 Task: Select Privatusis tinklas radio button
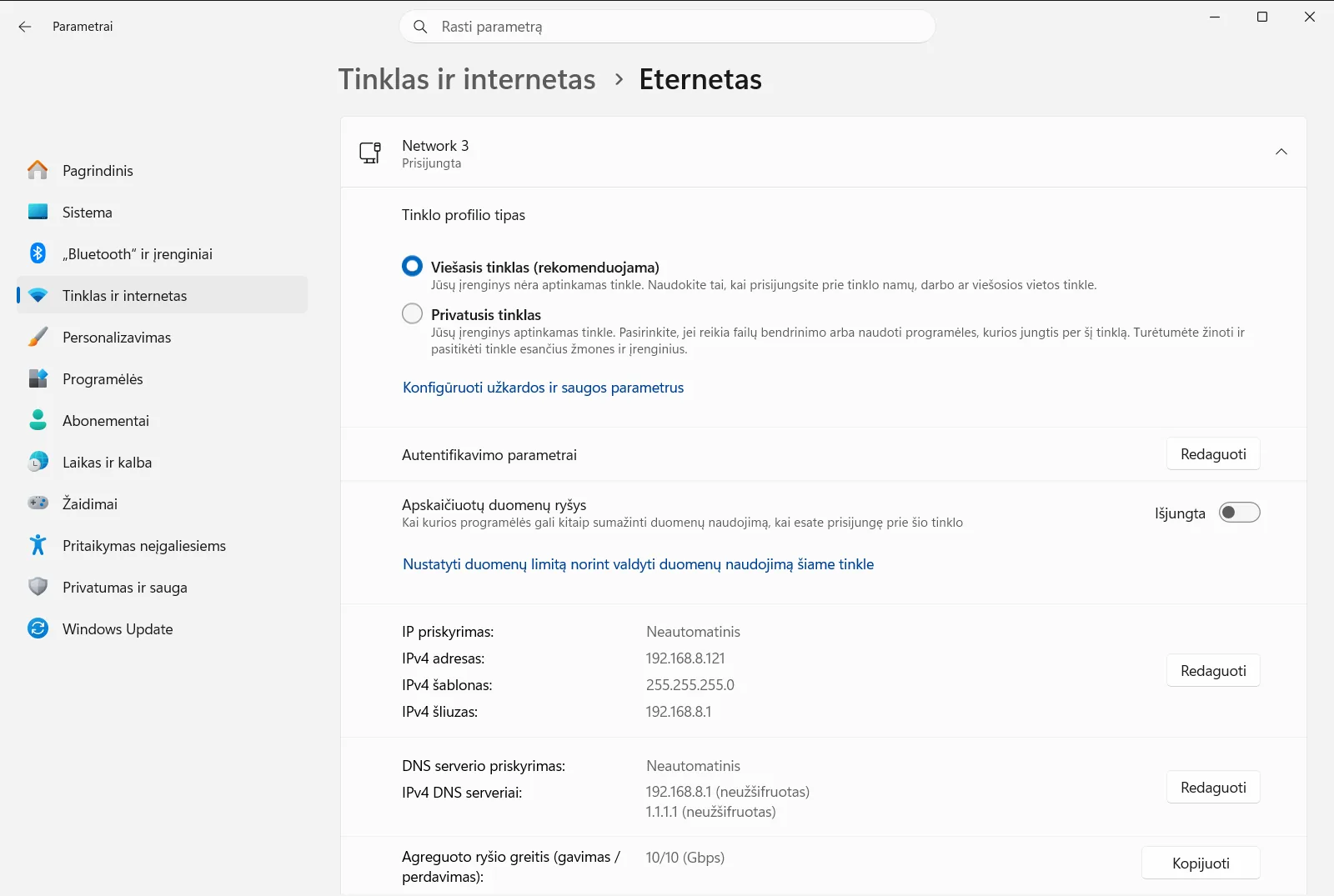pos(412,313)
